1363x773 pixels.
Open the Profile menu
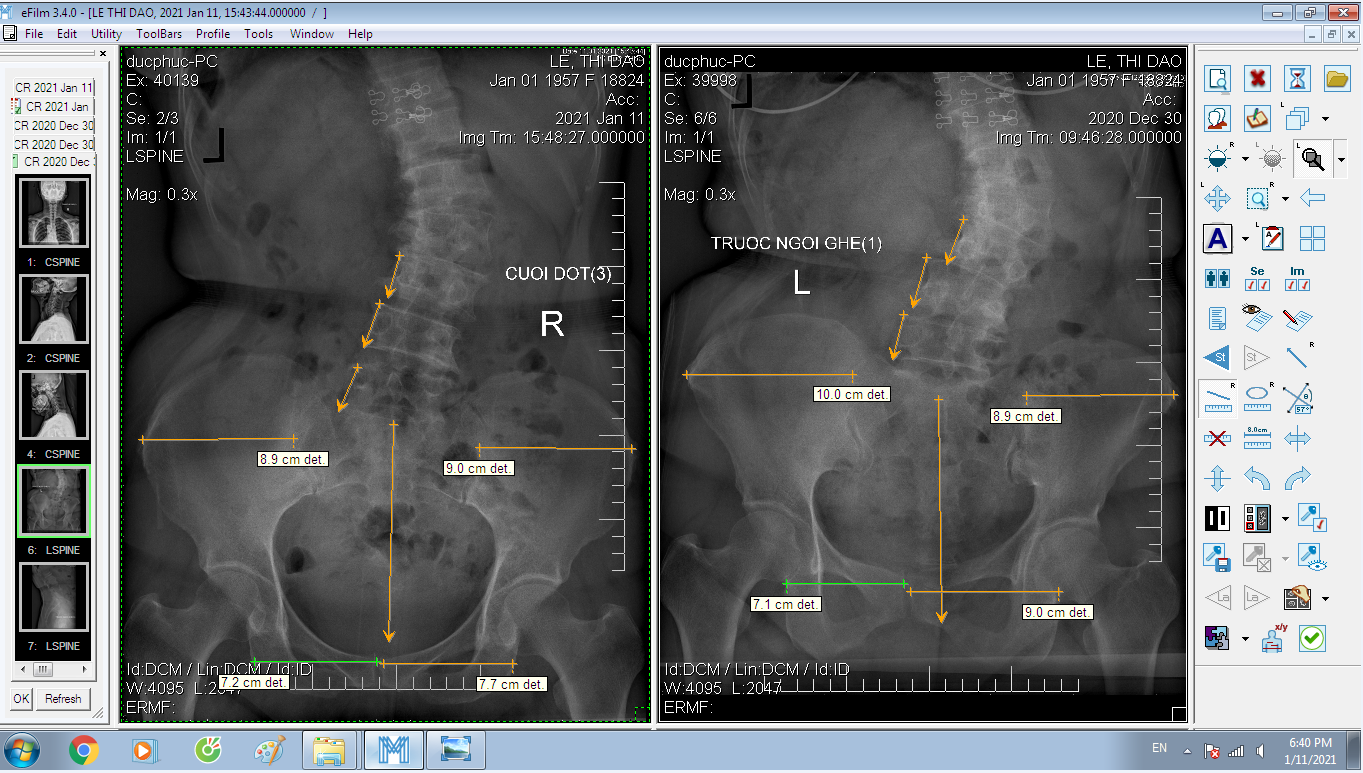click(213, 33)
